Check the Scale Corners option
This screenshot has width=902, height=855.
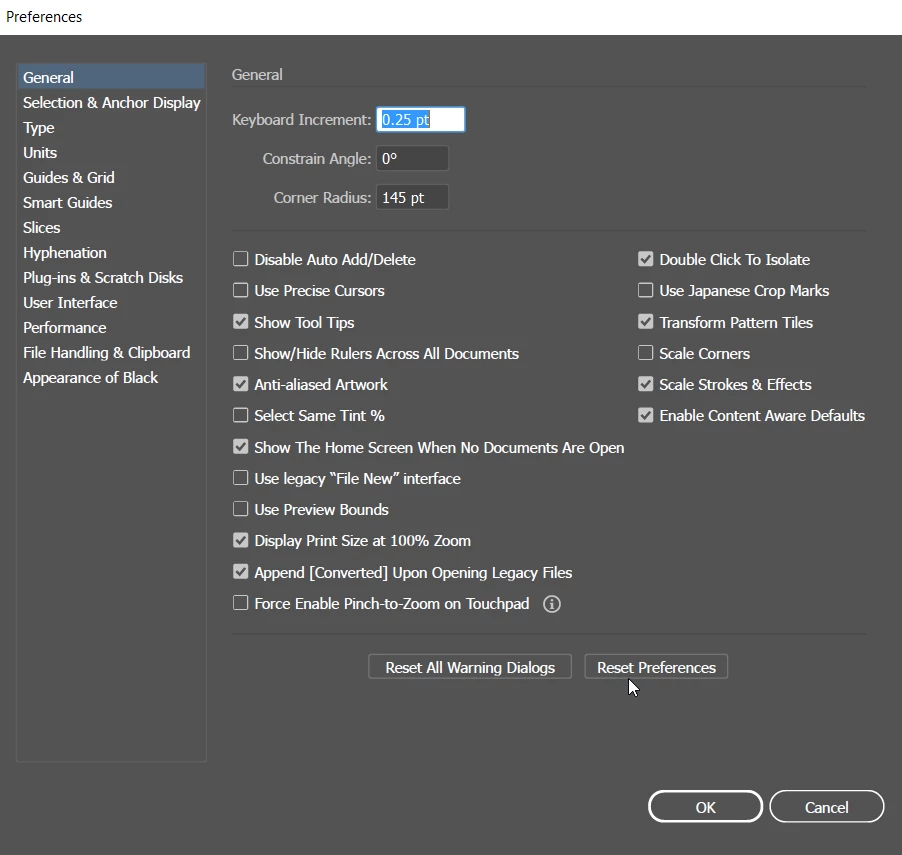click(x=645, y=353)
